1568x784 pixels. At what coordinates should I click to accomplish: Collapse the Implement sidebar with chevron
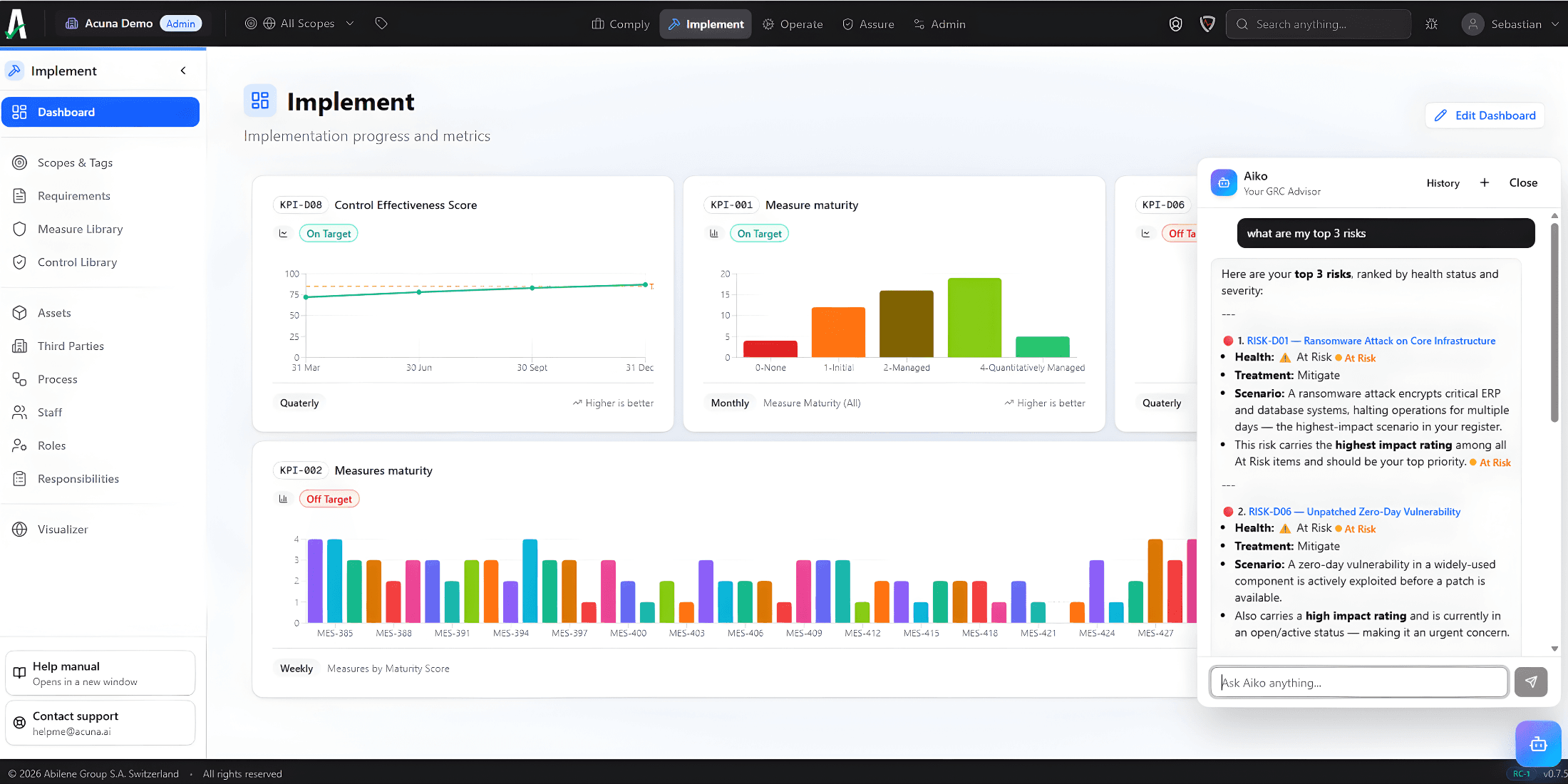(x=183, y=71)
